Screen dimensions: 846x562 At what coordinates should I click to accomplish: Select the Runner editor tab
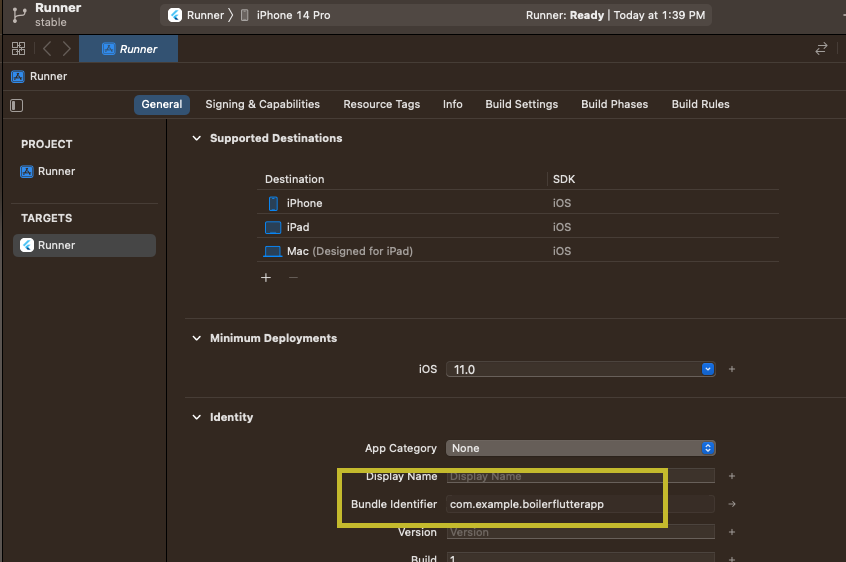pos(129,49)
